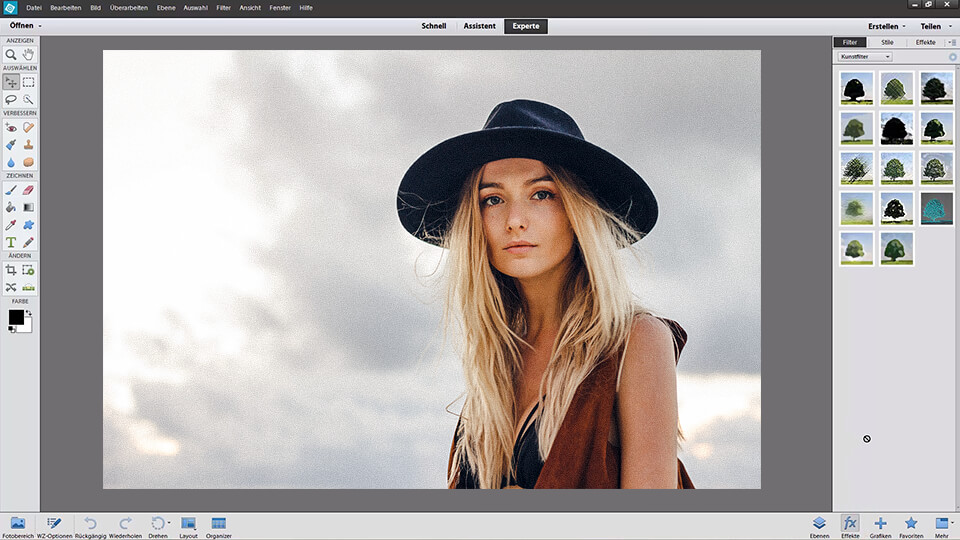
Task: Select the Rectangular Marquee tool
Action: (28, 82)
